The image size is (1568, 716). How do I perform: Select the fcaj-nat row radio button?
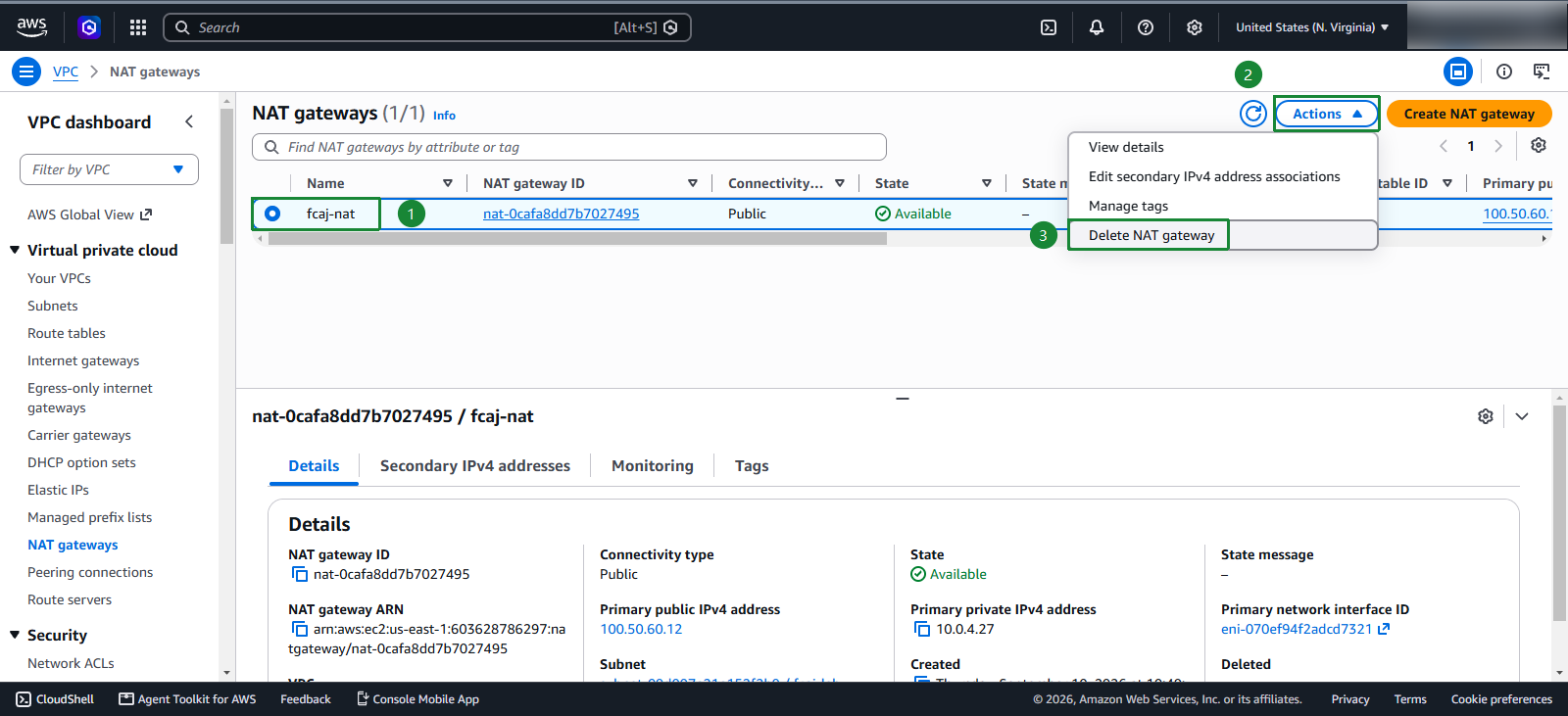tap(272, 214)
